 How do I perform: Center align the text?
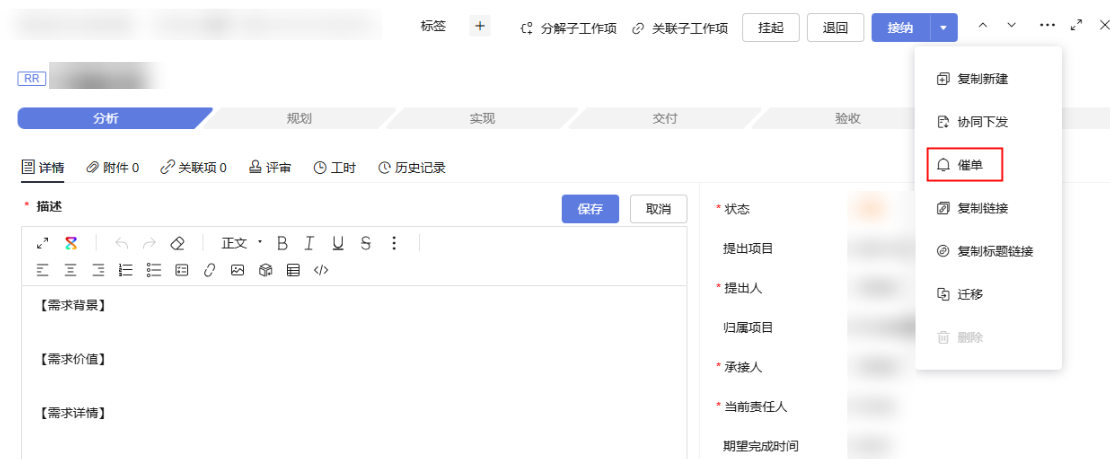[70, 270]
